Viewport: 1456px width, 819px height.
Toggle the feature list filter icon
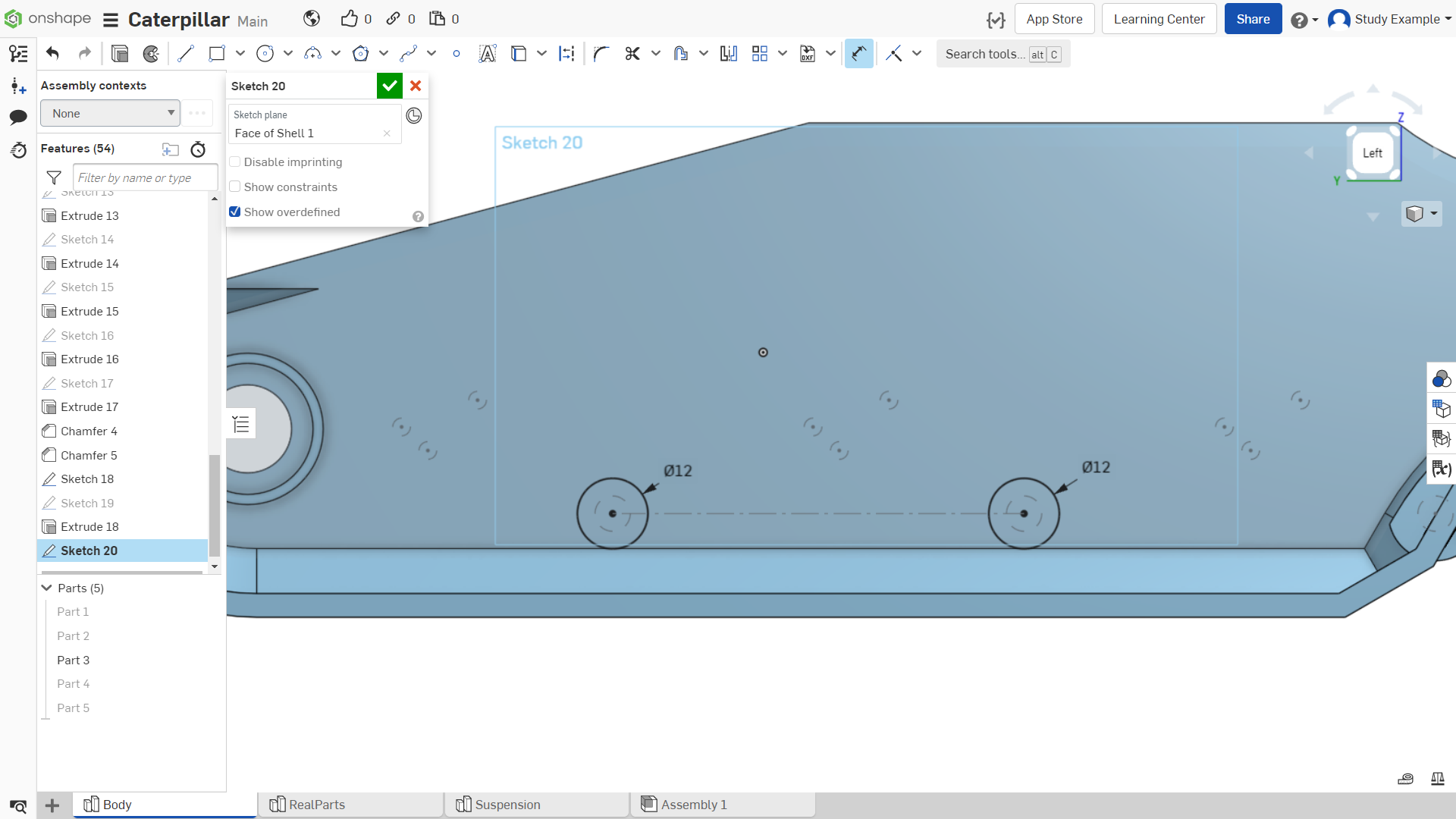[54, 178]
